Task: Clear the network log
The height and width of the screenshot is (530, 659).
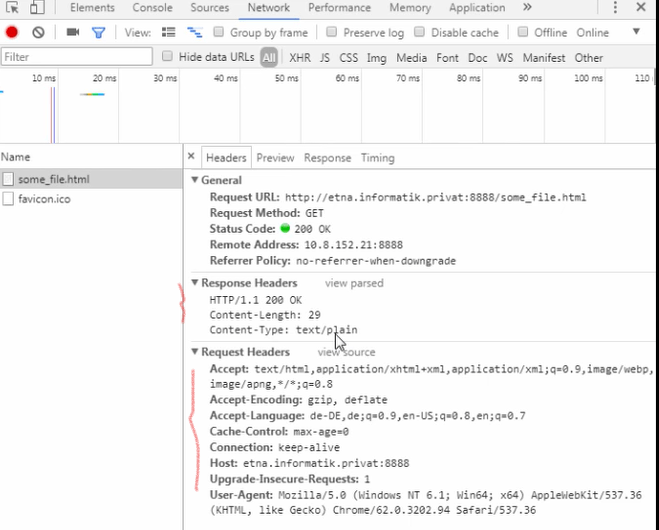Action: (x=38, y=33)
